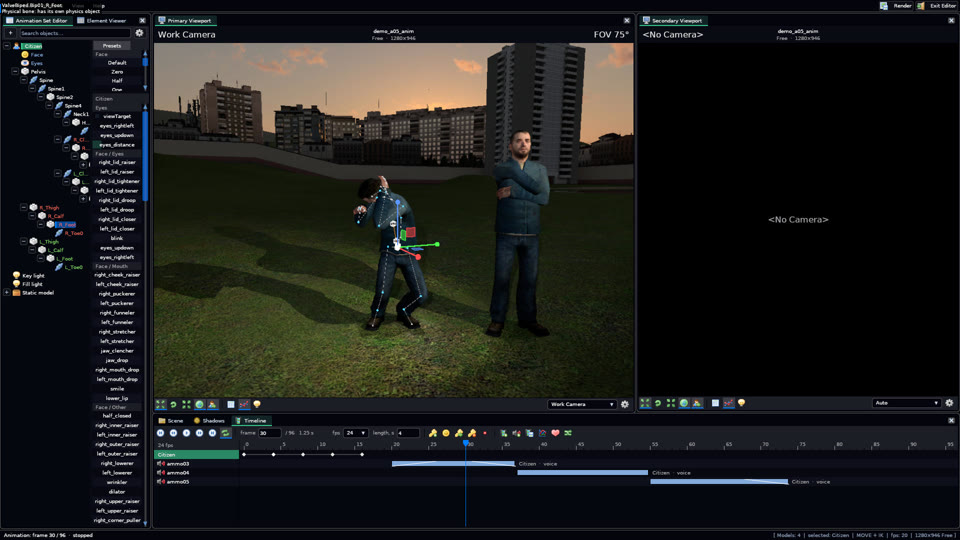Switch to the Shadows tab

click(x=209, y=421)
